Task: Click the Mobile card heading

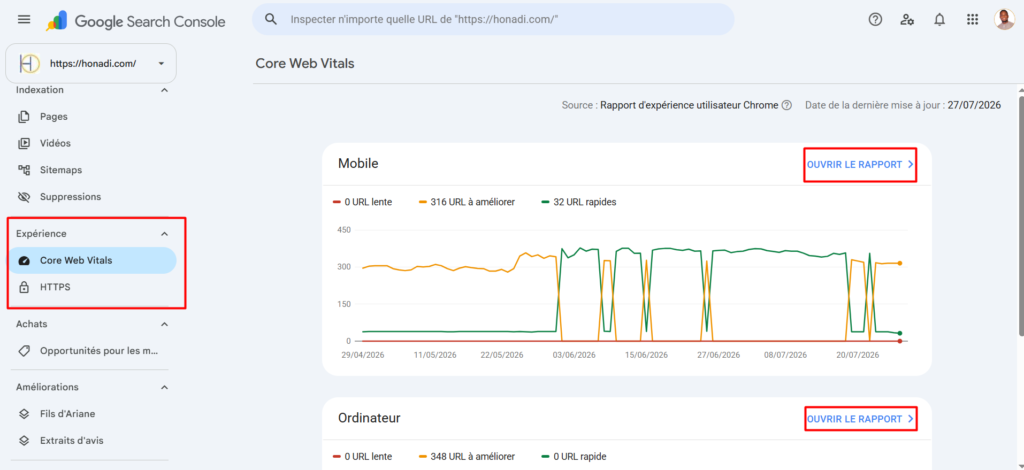Action: tap(358, 164)
